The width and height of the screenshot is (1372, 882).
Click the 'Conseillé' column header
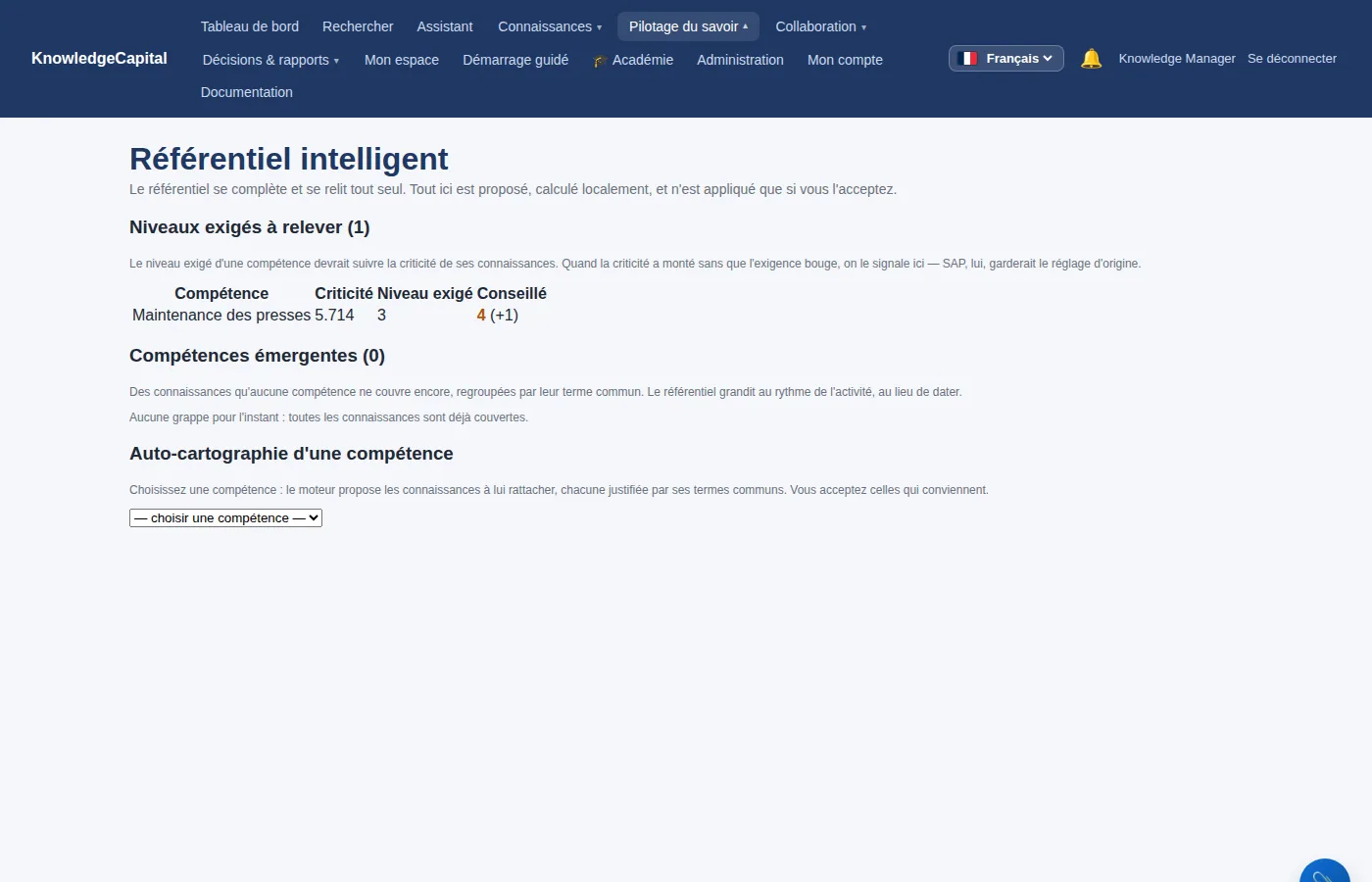point(512,294)
